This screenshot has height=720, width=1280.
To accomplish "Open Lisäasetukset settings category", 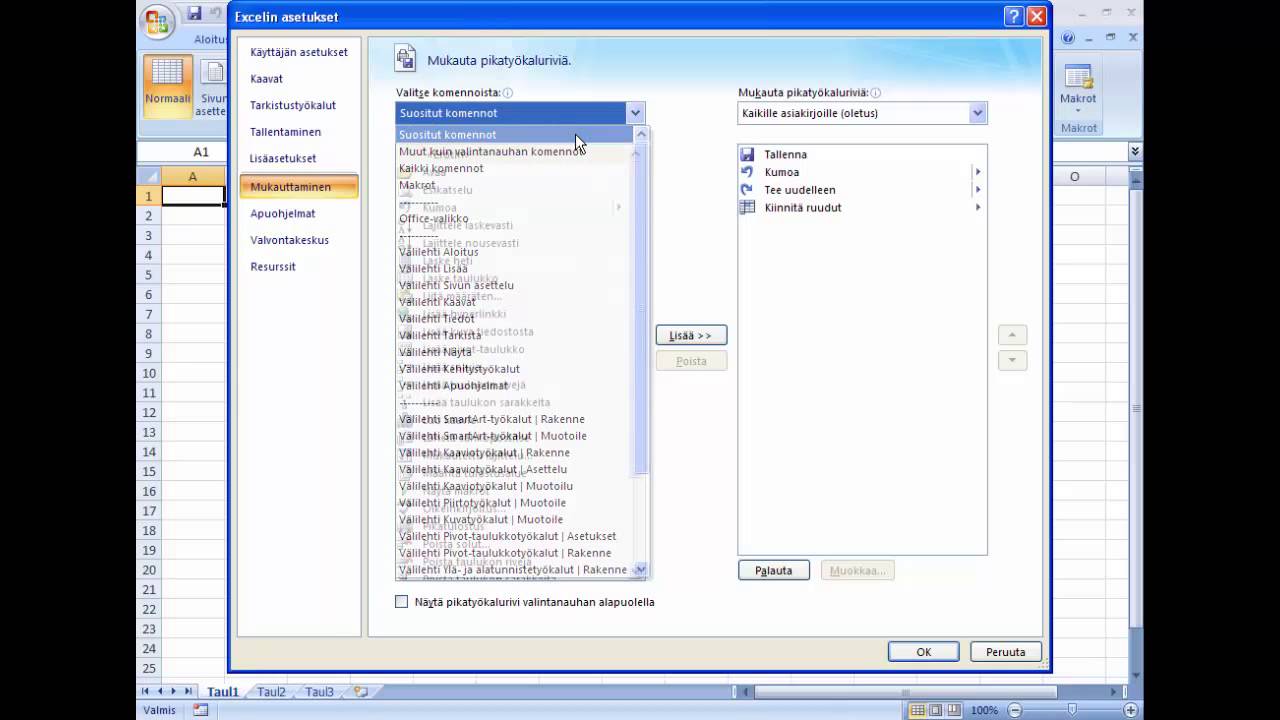I will 299,159.
